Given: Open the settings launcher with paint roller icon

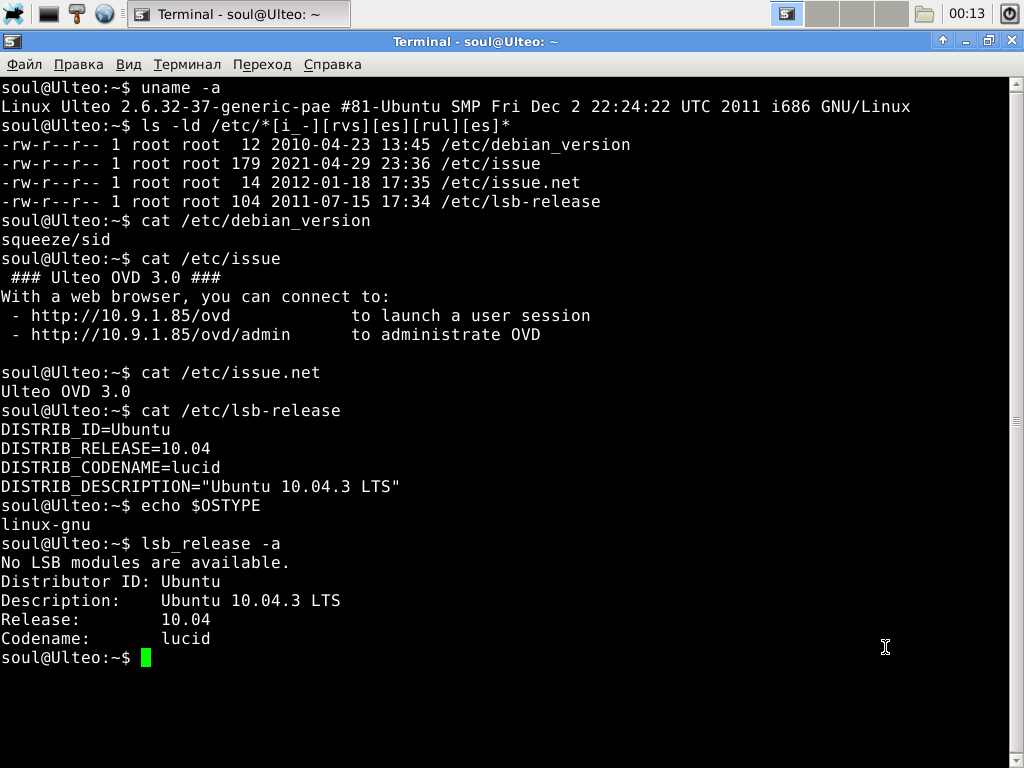Looking at the screenshot, I should pyautogui.click(x=77, y=14).
